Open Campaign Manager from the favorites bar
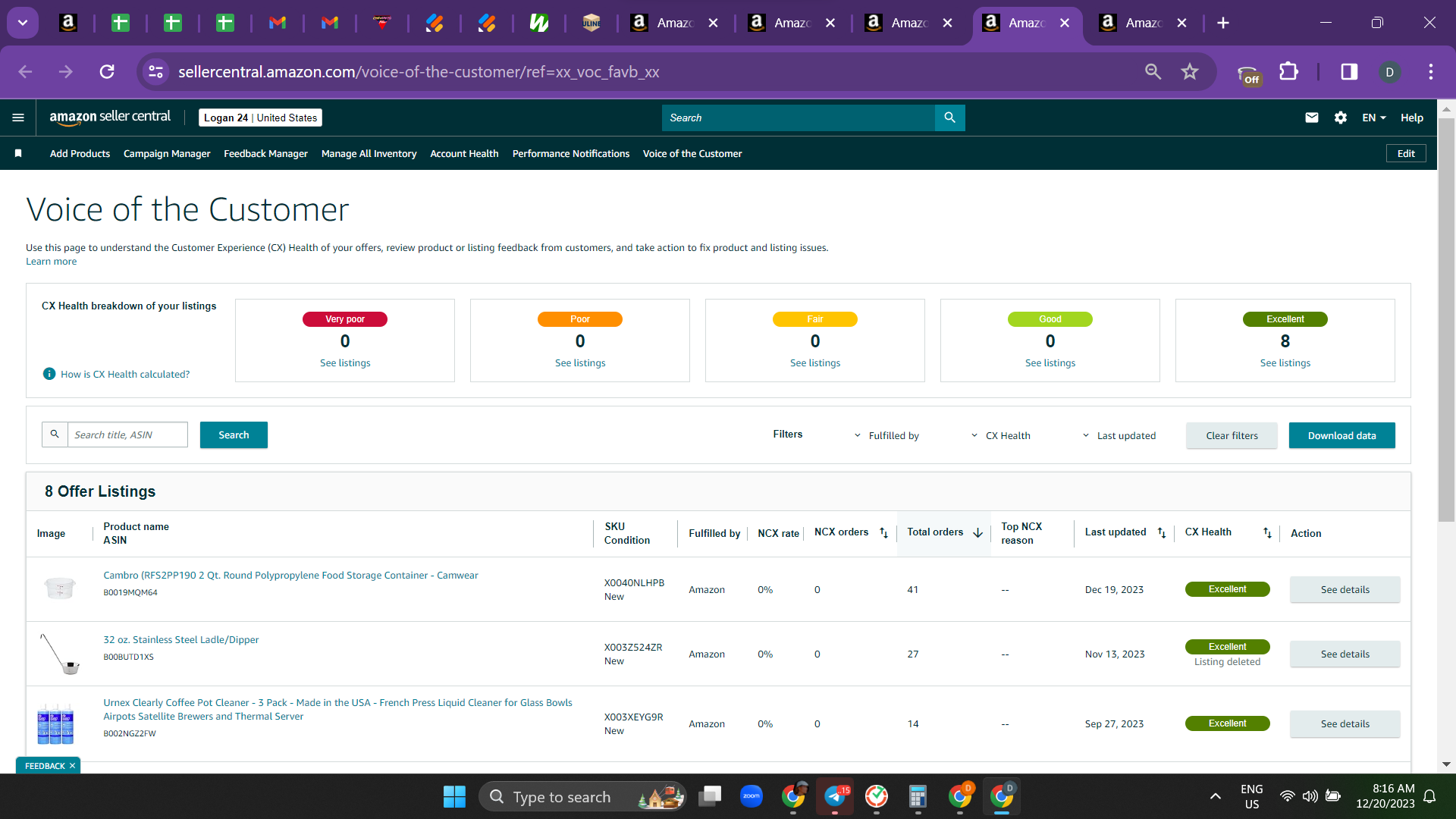Image resolution: width=1456 pixels, height=819 pixels. pos(167,153)
